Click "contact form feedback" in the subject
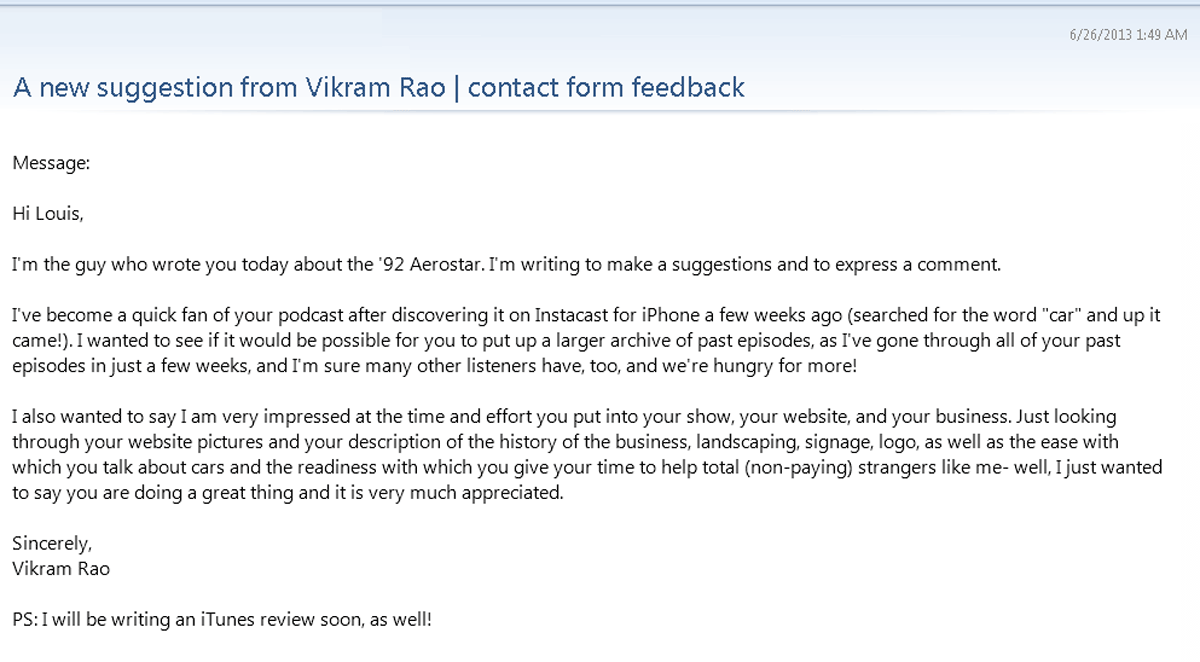Image resolution: width=1200 pixels, height=662 pixels. (606, 88)
